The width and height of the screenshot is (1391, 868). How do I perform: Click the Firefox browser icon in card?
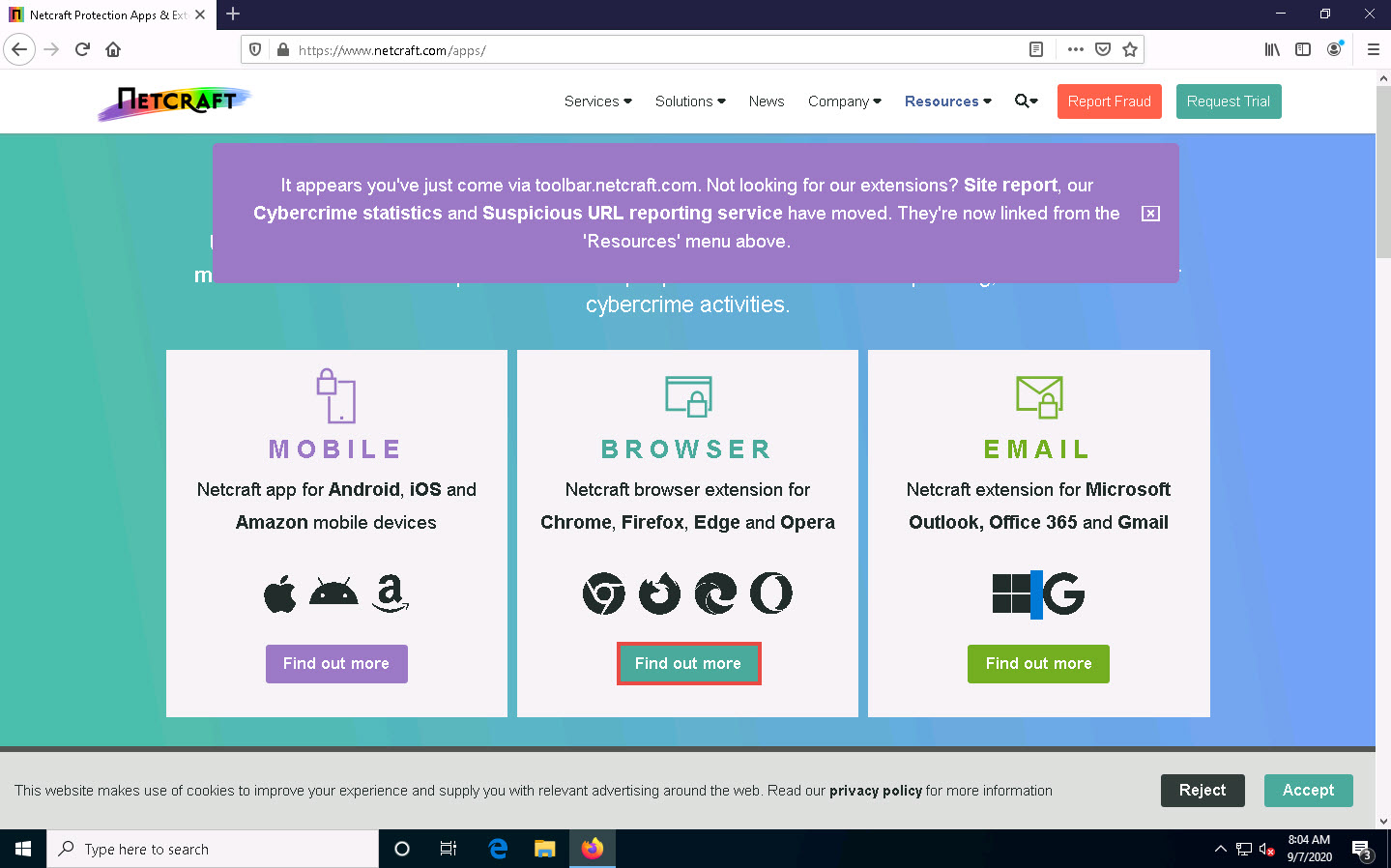tap(659, 593)
